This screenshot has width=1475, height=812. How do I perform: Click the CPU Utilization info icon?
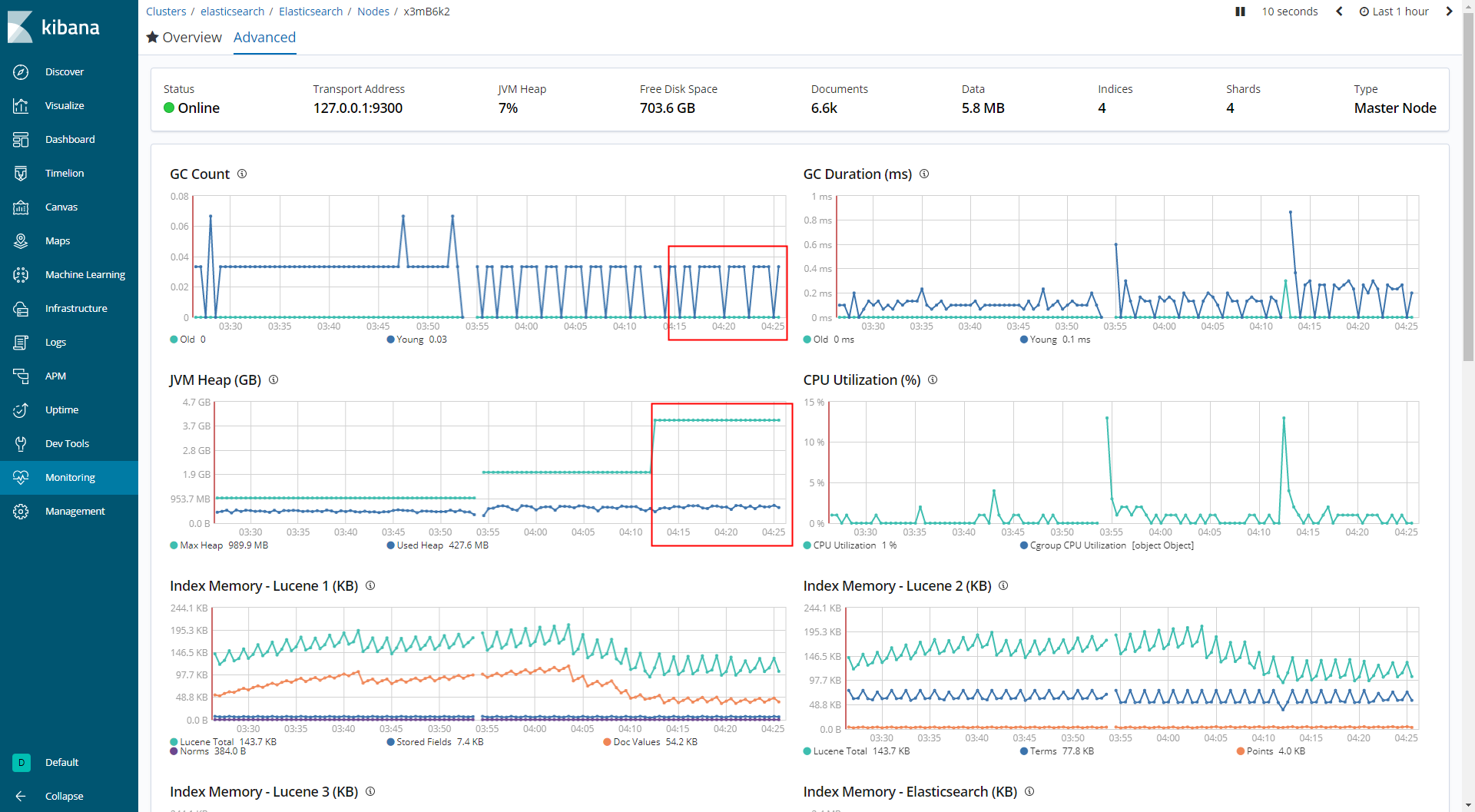(933, 379)
